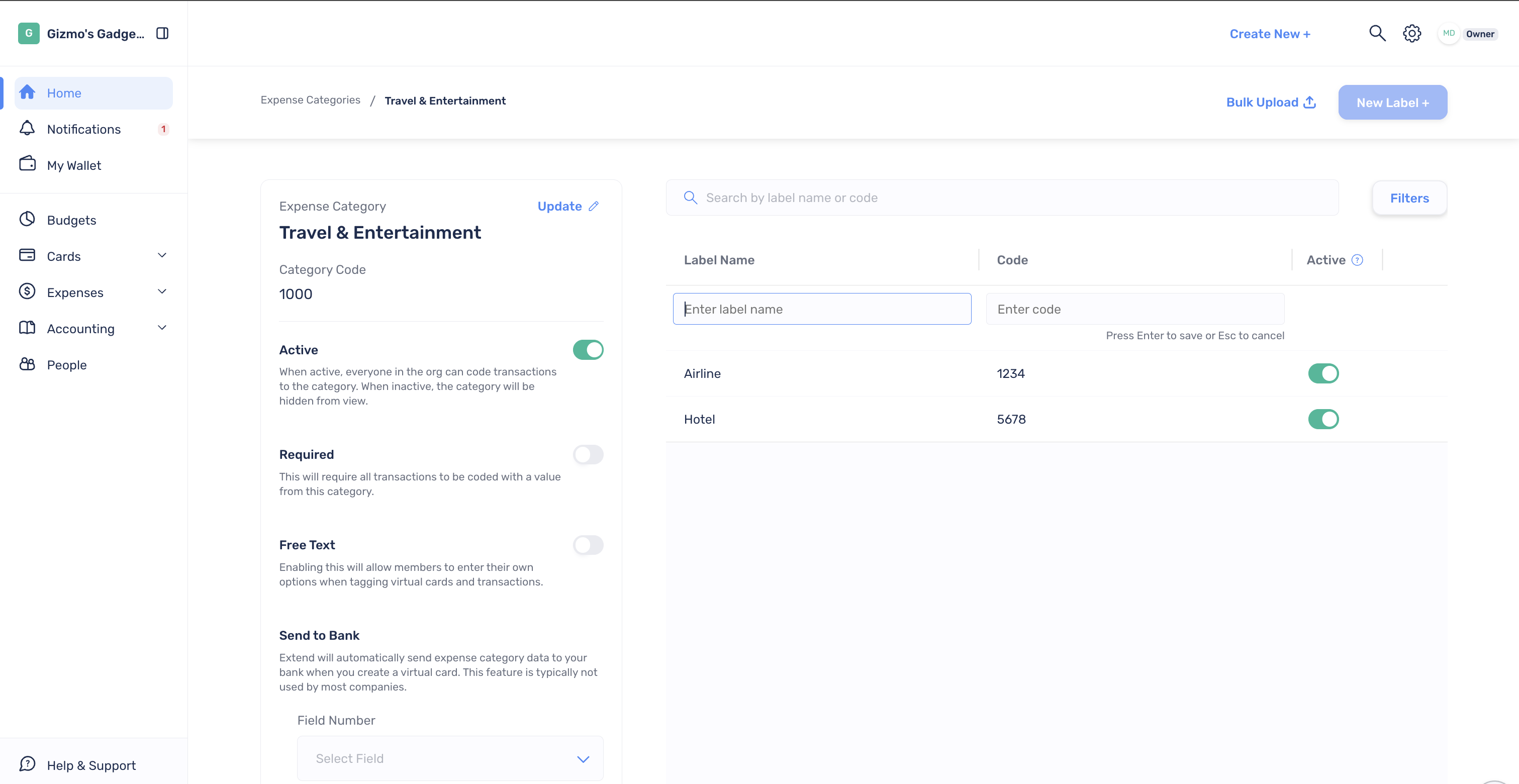Expand the Cards submenu chevron
The height and width of the screenshot is (784, 1519).
162,255
